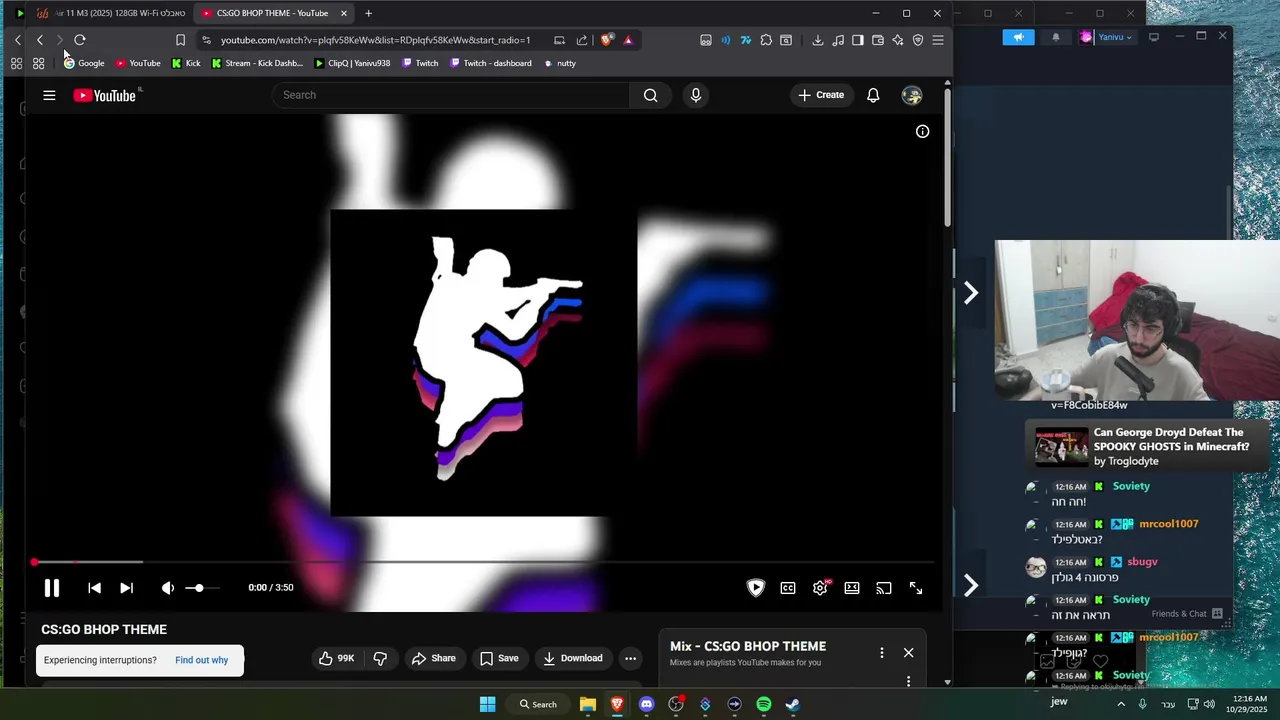Image resolution: width=1280 pixels, height=720 pixels.
Task: Focus the YouTube search box
Action: click(x=452, y=95)
